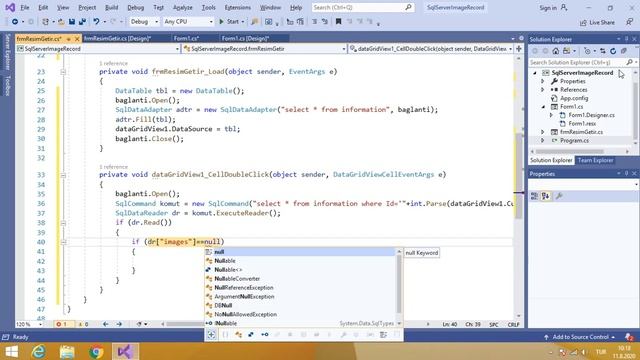Click the Find in Files icon
The height and width of the screenshot is (360, 640).
pos(255,22)
